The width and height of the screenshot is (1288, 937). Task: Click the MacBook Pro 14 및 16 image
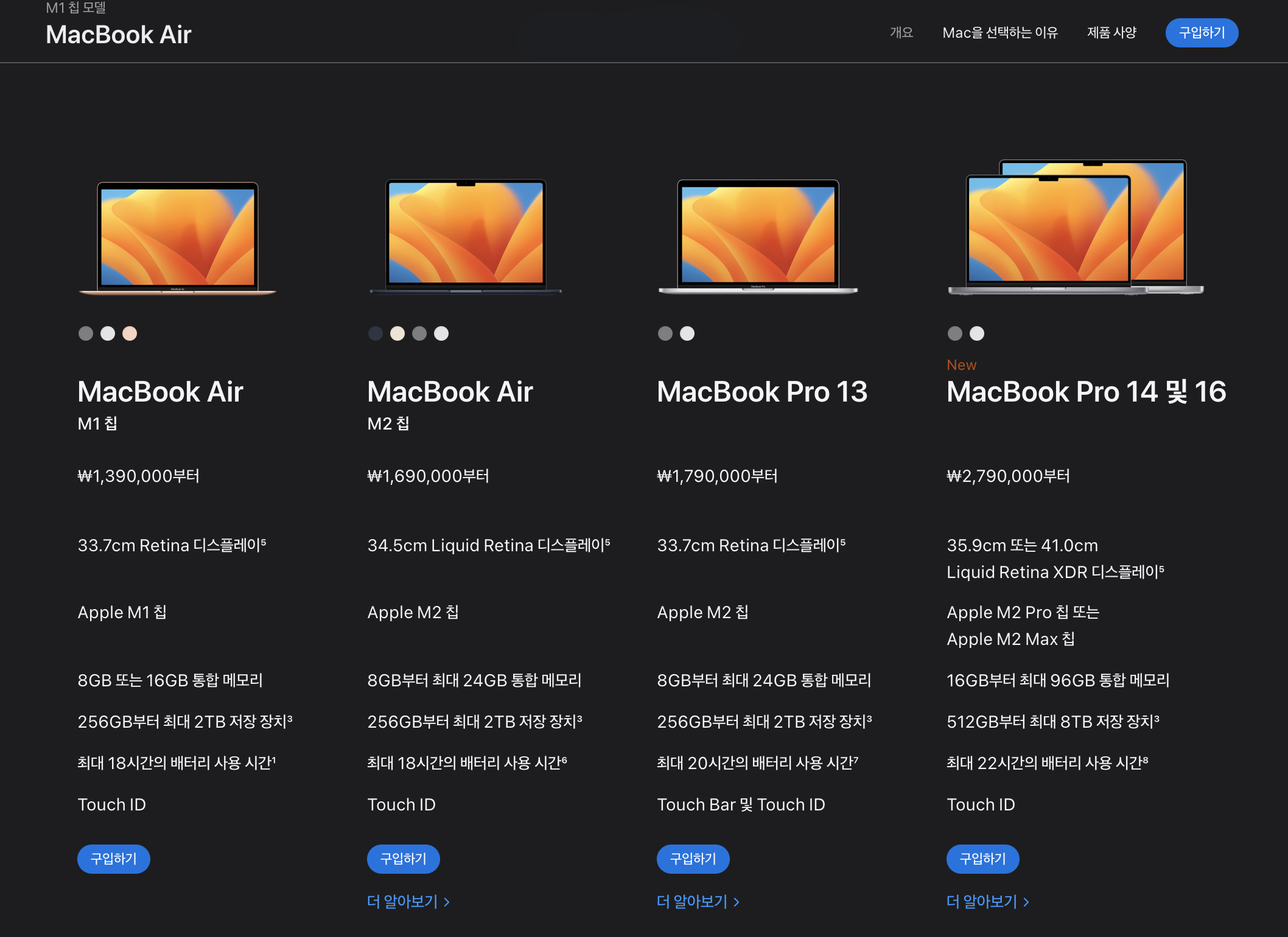tap(1076, 228)
